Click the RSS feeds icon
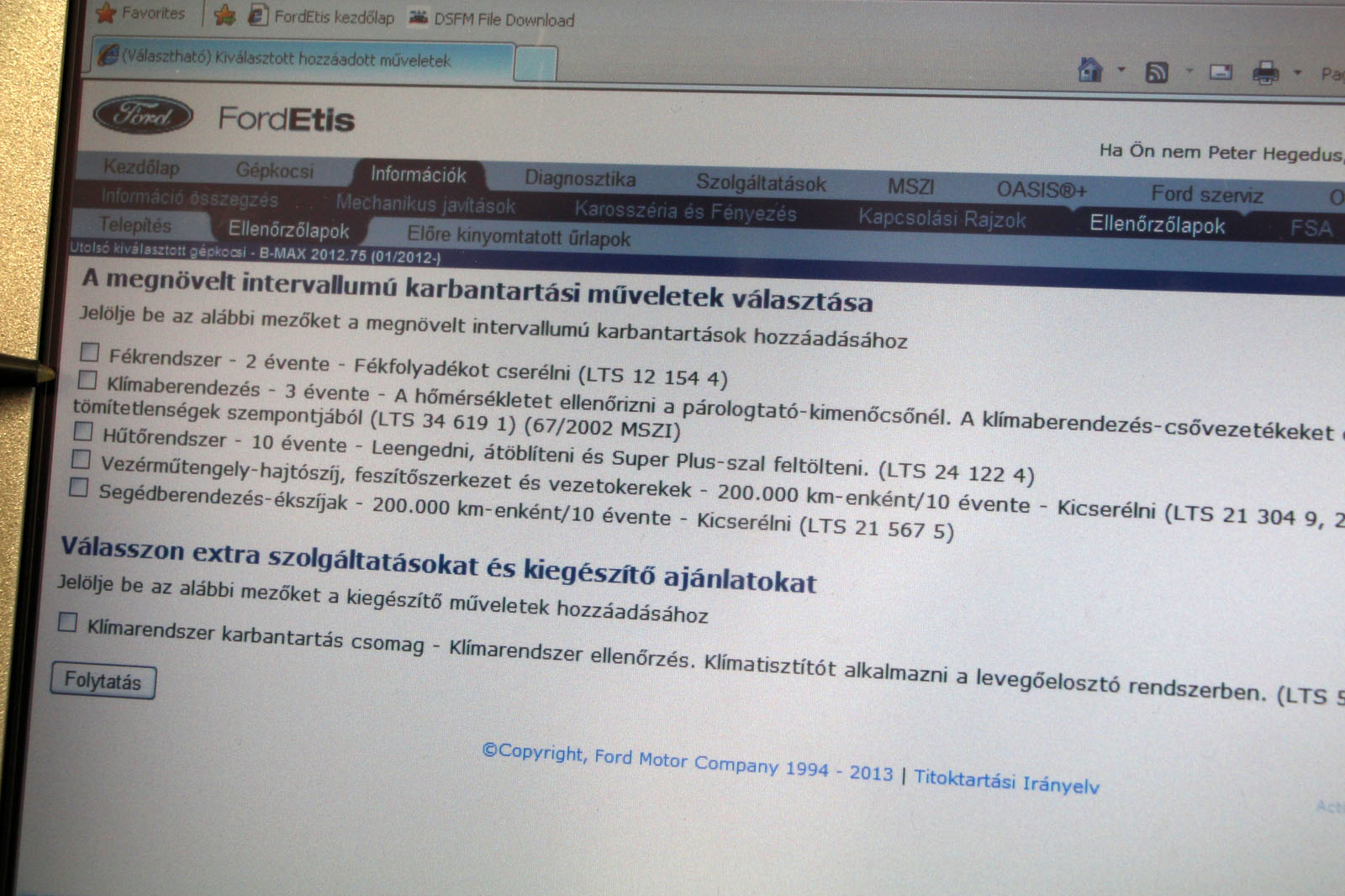The width and height of the screenshot is (1345, 896). pos(1157,72)
